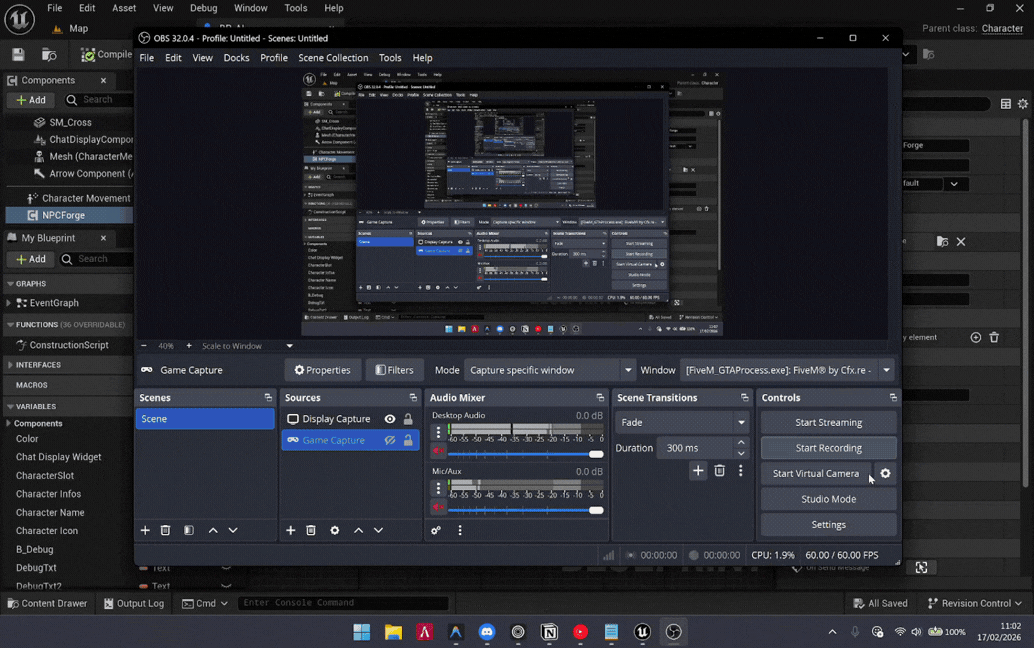Image resolution: width=1034 pixels, height=648 pixels.
Task: Hide the Display Capture source
Action: click(x=390, y=419)
